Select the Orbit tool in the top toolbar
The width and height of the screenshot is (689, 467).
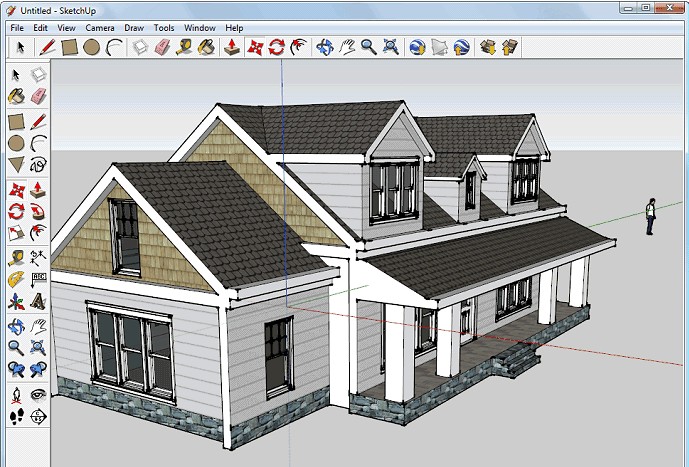[x=325, y=47]
